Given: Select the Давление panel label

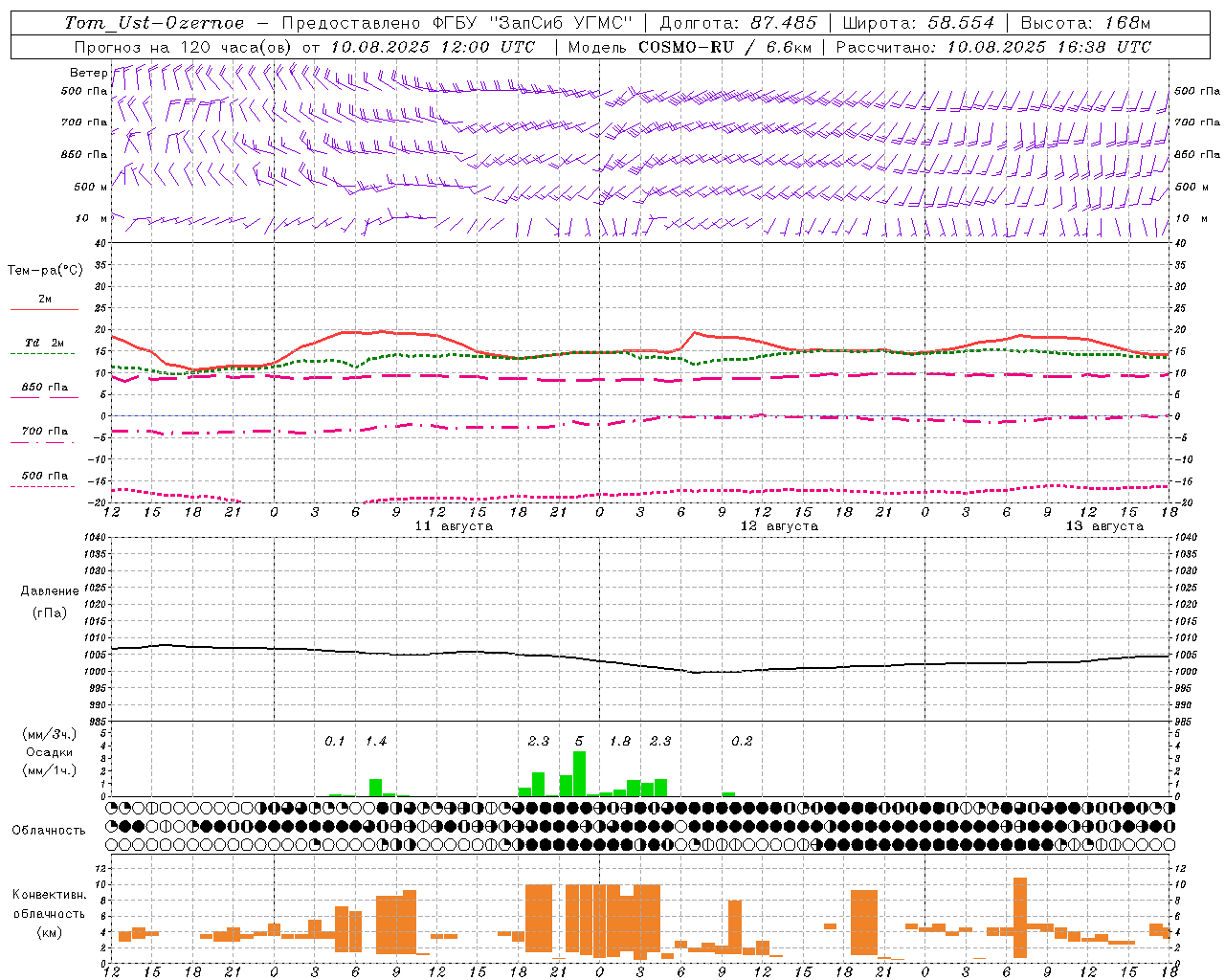Looking at the screenshot, I should 50,591.
